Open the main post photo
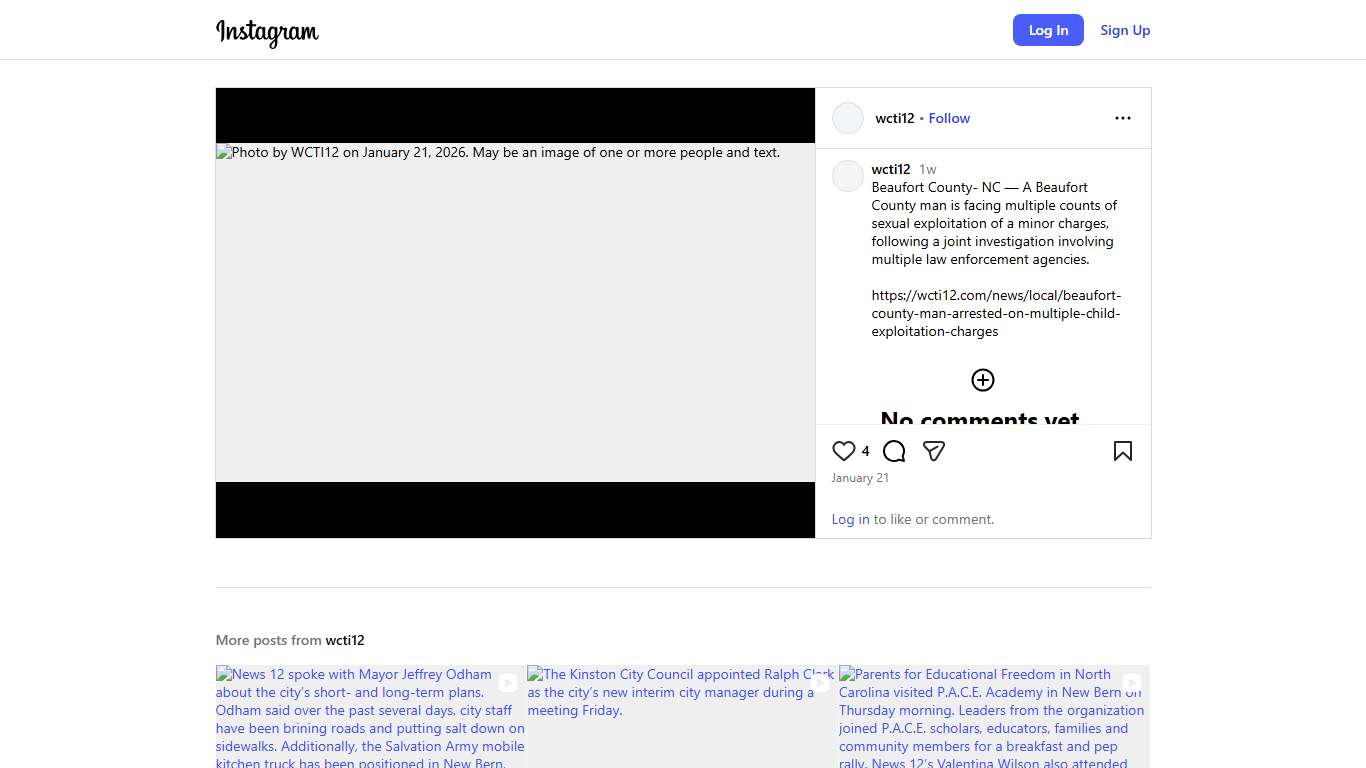1366x768 pixels. click(x=515, y=312)
